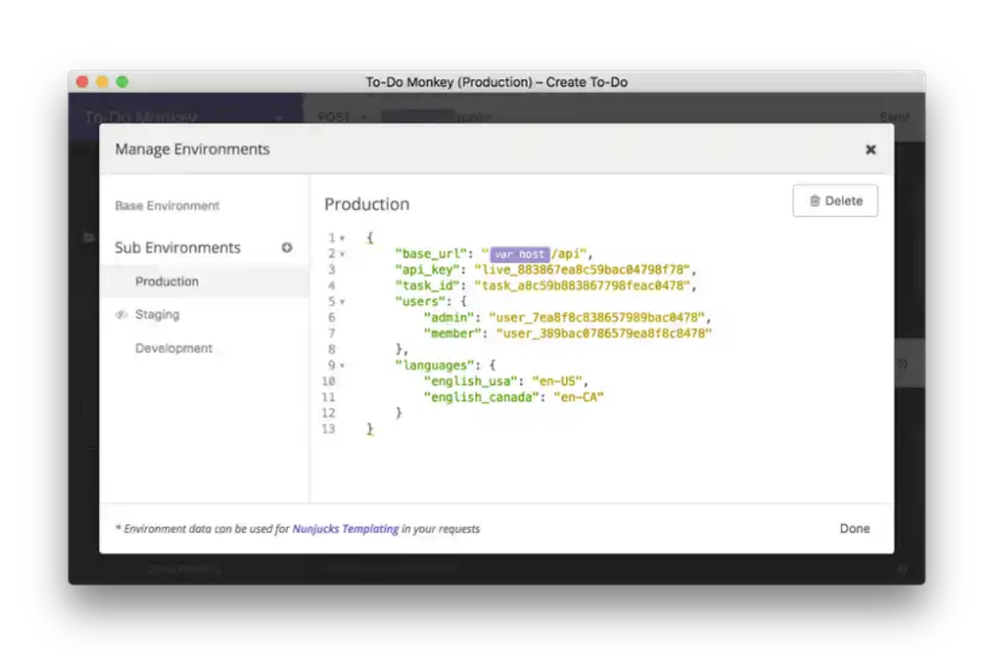The image size is (1000, 667).
Task: Click Done to finish managing environments
Action: (x=854, y=529)
